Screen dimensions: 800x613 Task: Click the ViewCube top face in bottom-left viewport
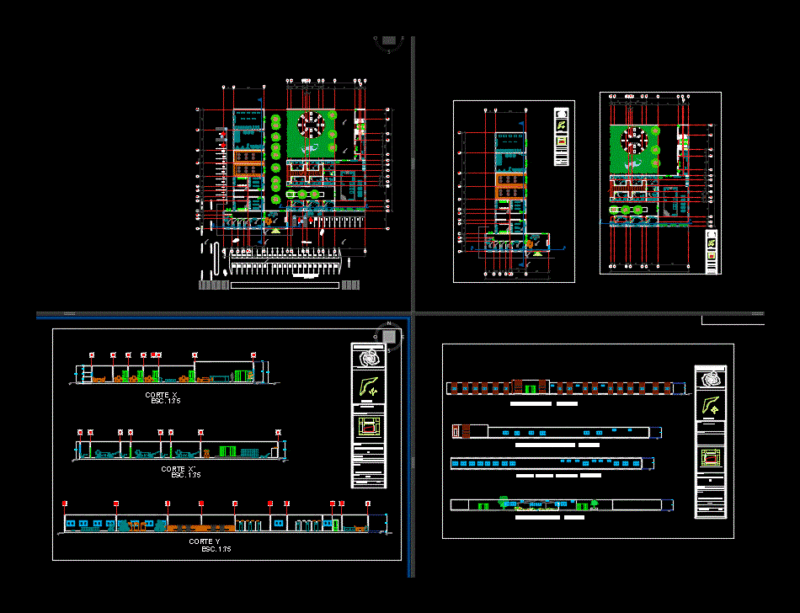[389, 337]
